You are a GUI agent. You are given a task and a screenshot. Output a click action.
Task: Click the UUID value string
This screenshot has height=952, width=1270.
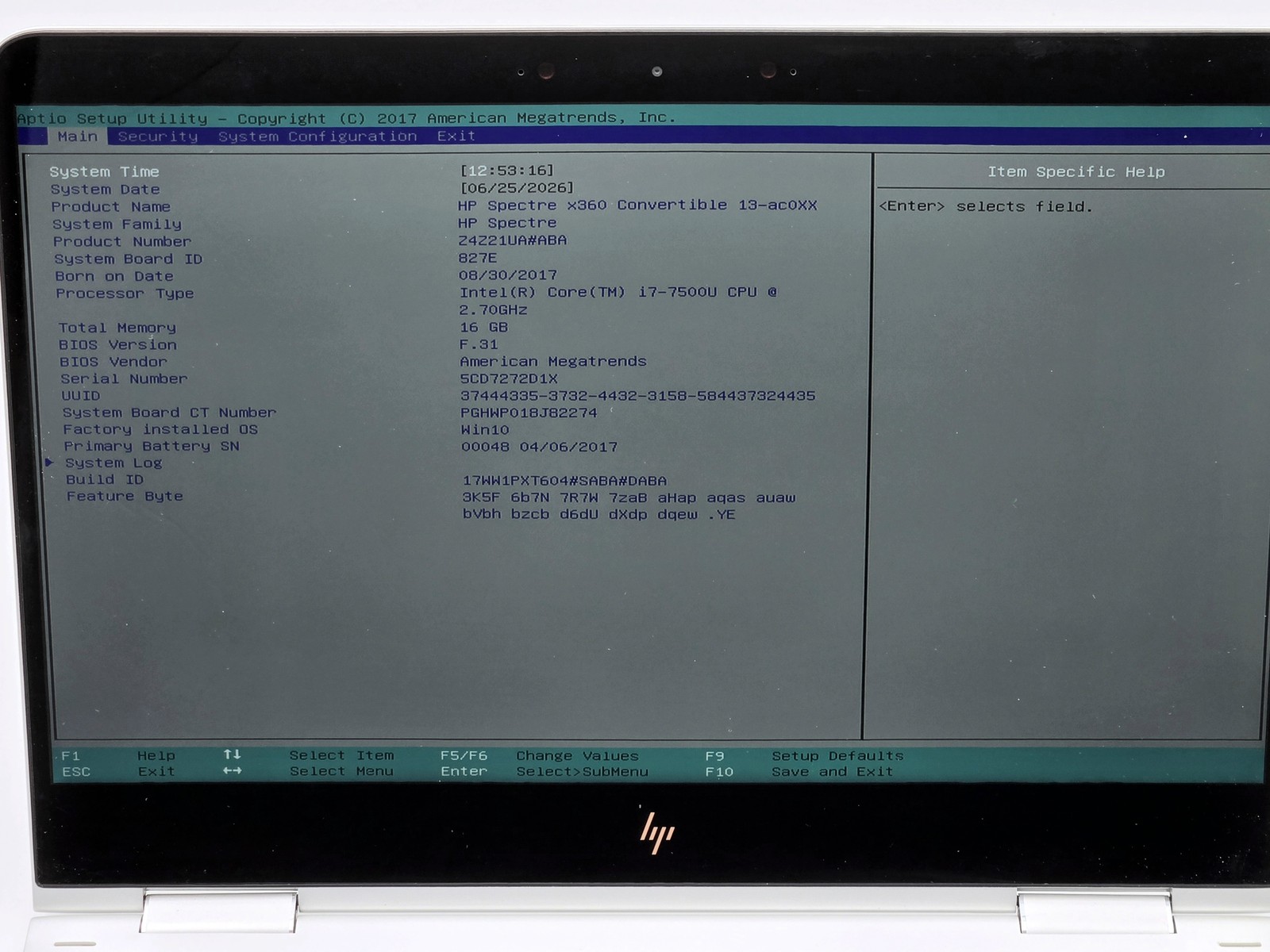[x=637, y=396]
